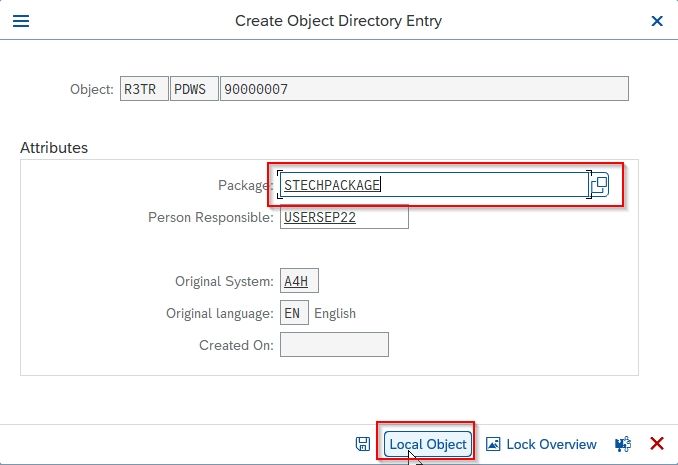Click the Person Responsible label
This screenshot has height=465, width=678.
211,217
